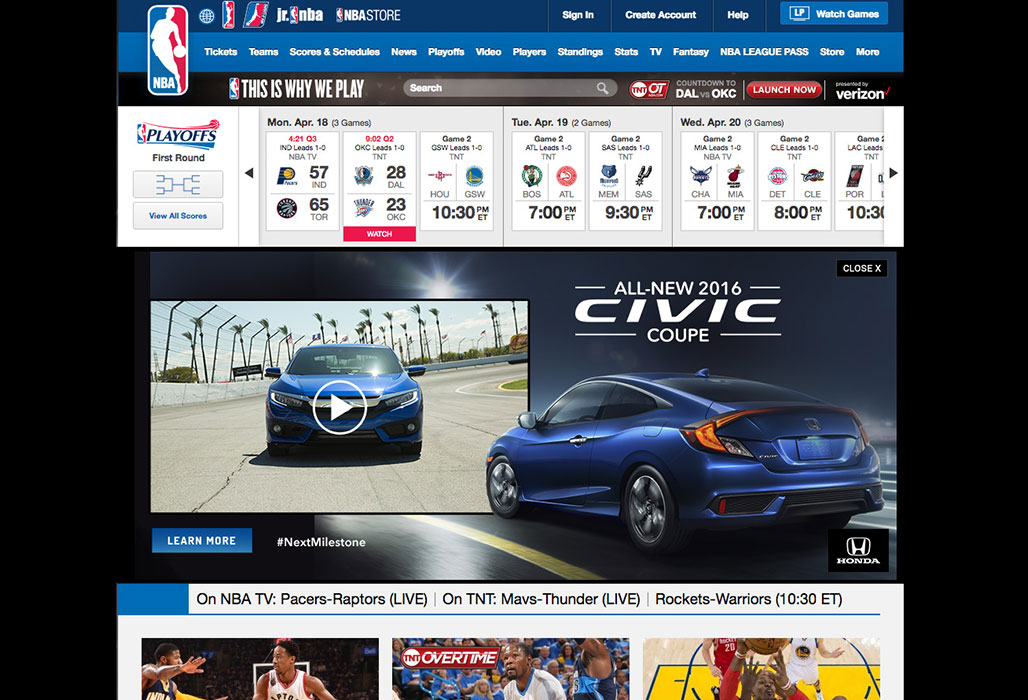Click the Boston Celtics logo
1028x700 pixels.
coord(532,176)
